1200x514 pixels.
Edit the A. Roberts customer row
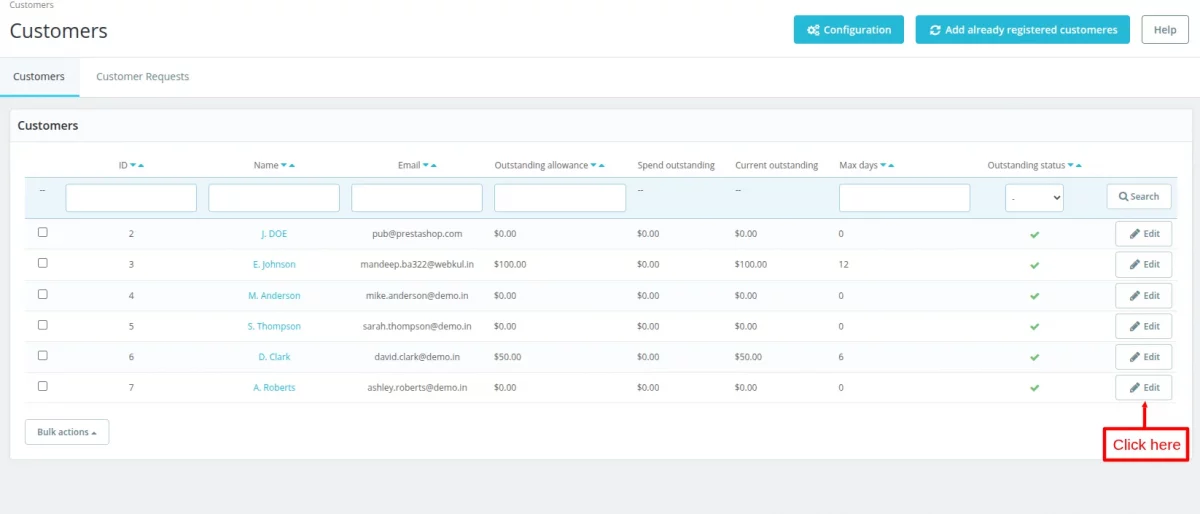point(1144,387)
